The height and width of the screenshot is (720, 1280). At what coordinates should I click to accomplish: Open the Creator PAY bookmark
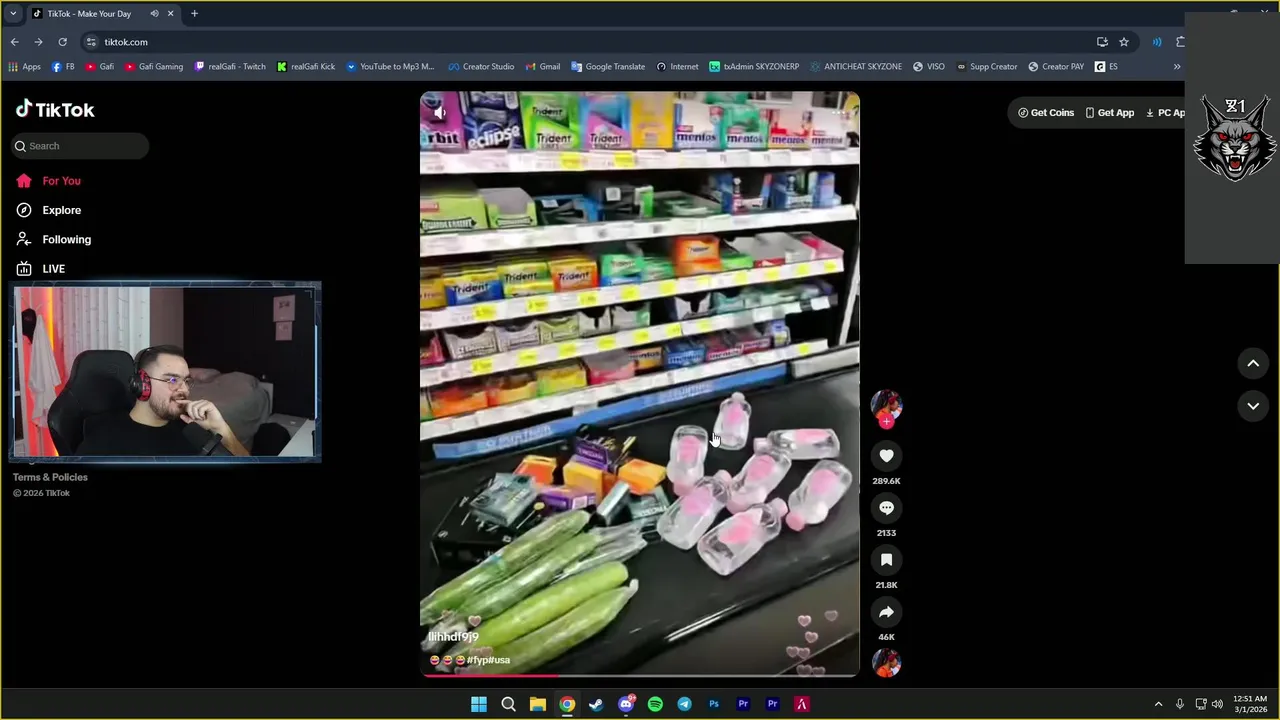pos(1056,67)
